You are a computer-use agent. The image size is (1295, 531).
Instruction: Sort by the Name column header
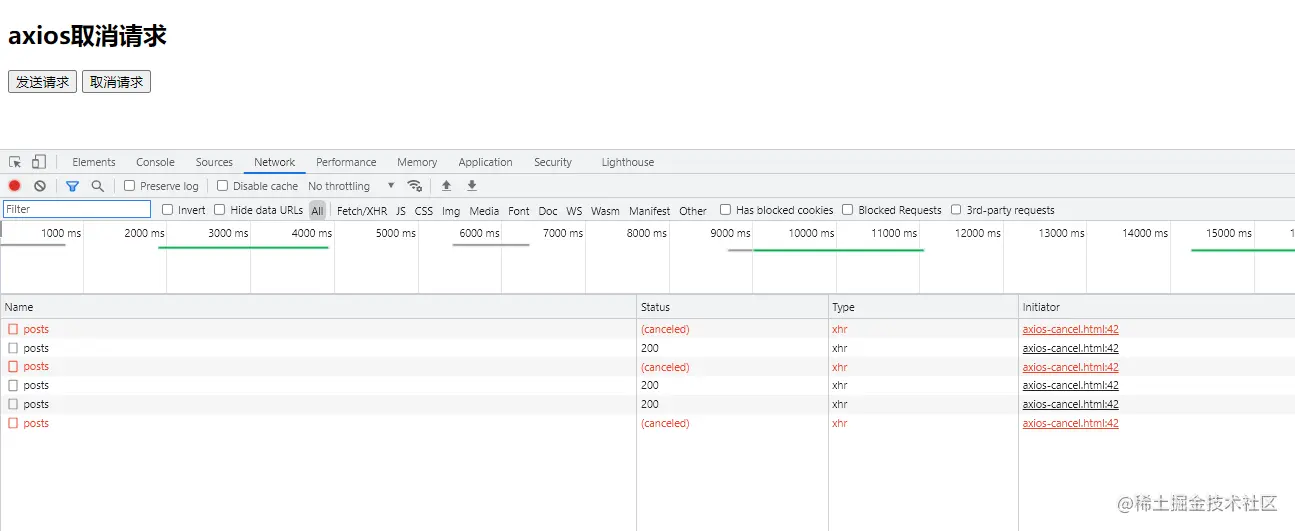pyautogui.click(x=318, y=307)
